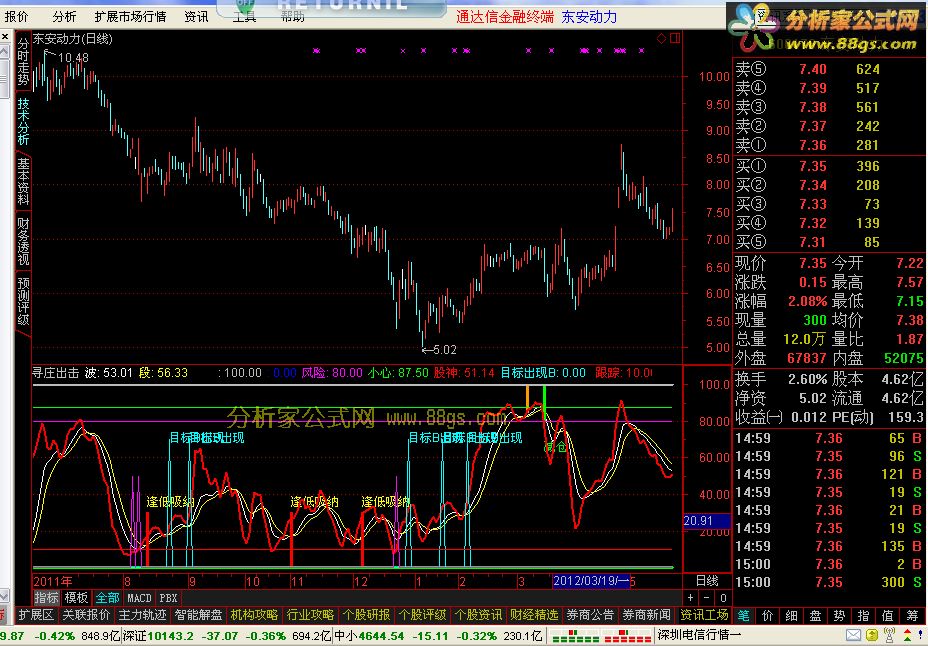Image resolution: width=928 pixels, height=646 pixels.
Task: Select the 价 tab in quote panel
Action: click(768, 615)
